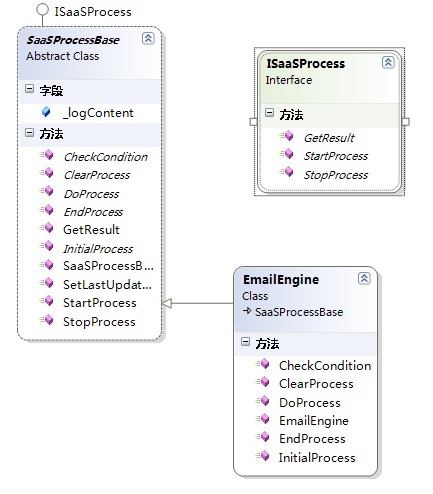Click the ClearProcess method icon in SaaSProcessBase
Image resolution: width=433 pixels, height=494 pixels.
pyautogui.click(x=46, y=173)
